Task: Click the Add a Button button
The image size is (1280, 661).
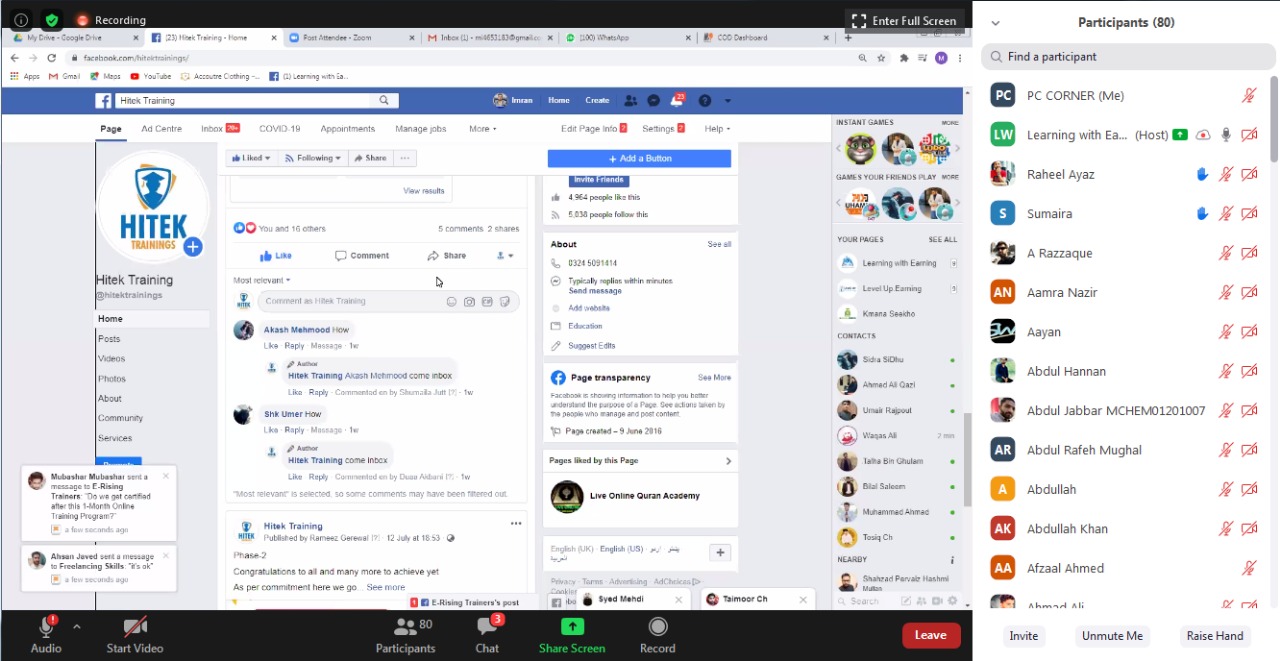Action: pyautogui.click(x=639, y=158)
